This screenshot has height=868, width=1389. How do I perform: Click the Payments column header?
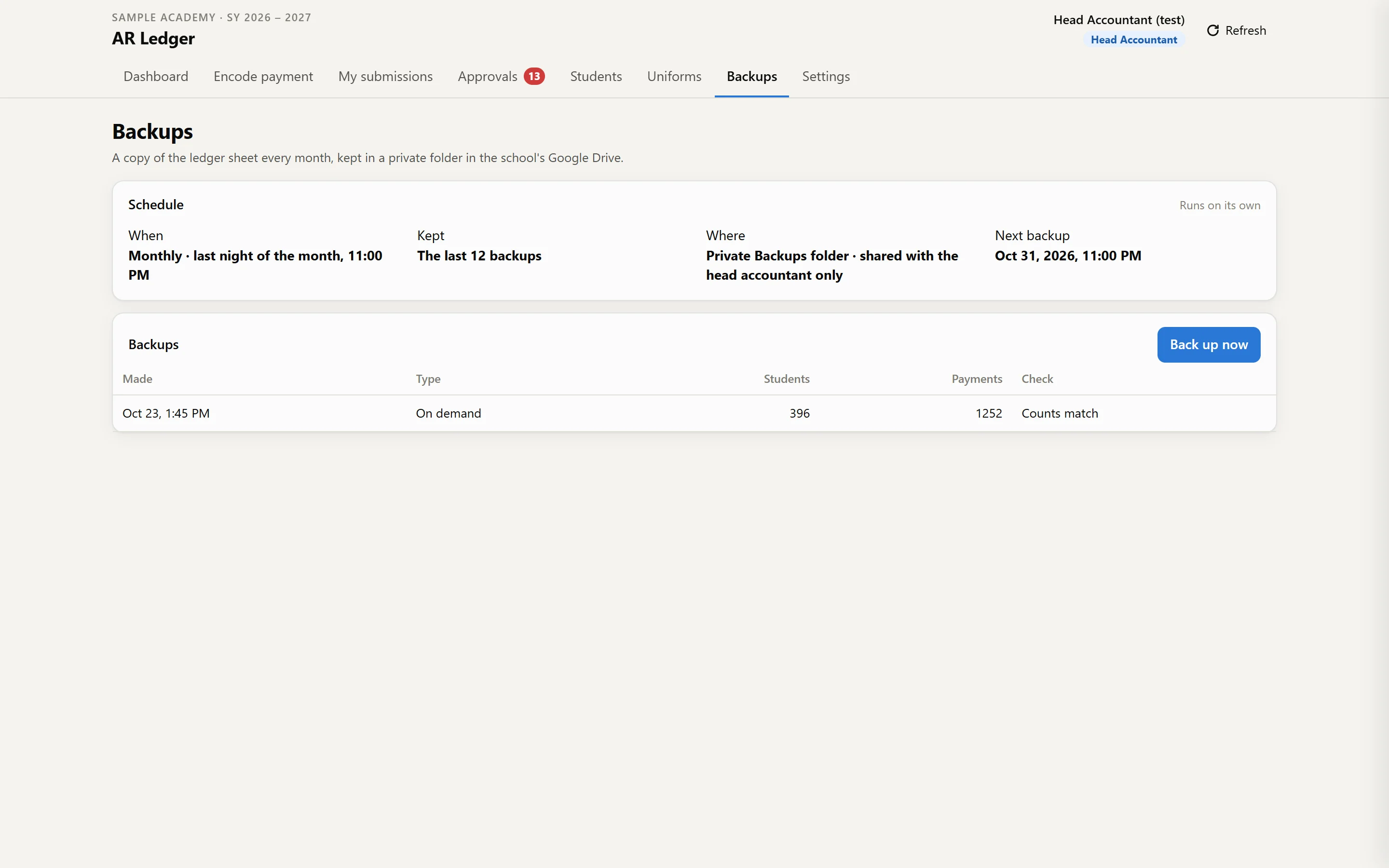pyautogui.click(x=976, y=379)
